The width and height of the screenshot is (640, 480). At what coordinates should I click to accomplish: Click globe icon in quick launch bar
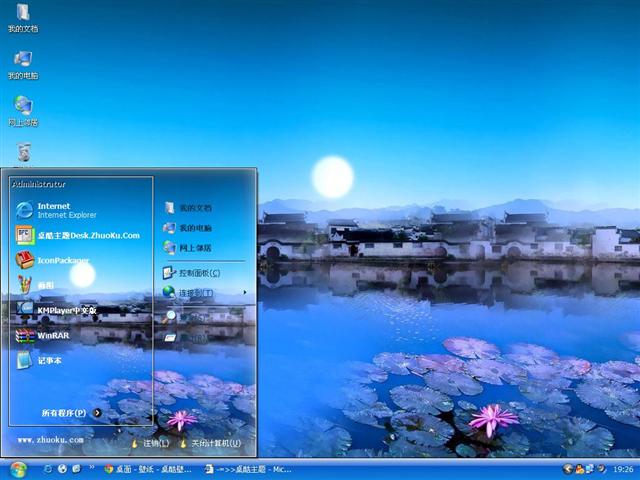click(62, 469)
